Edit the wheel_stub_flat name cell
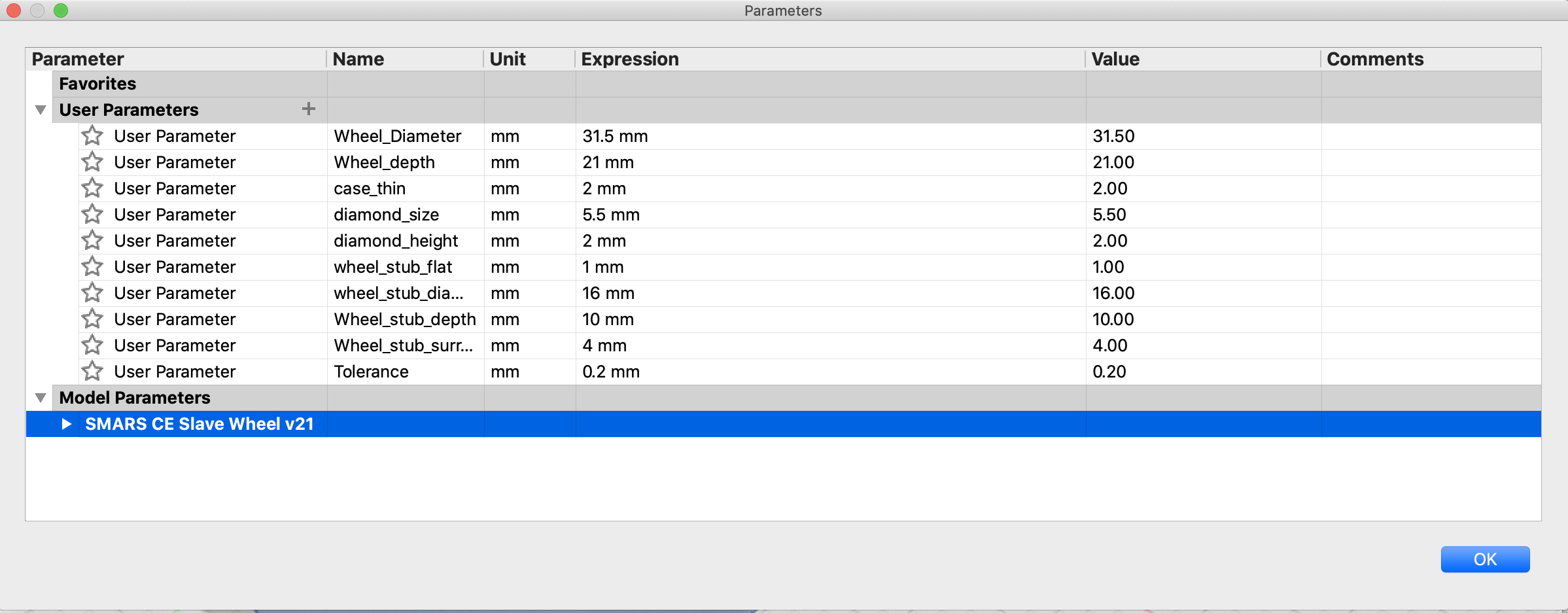This screenshot has height=613, width=1568. 406,267
